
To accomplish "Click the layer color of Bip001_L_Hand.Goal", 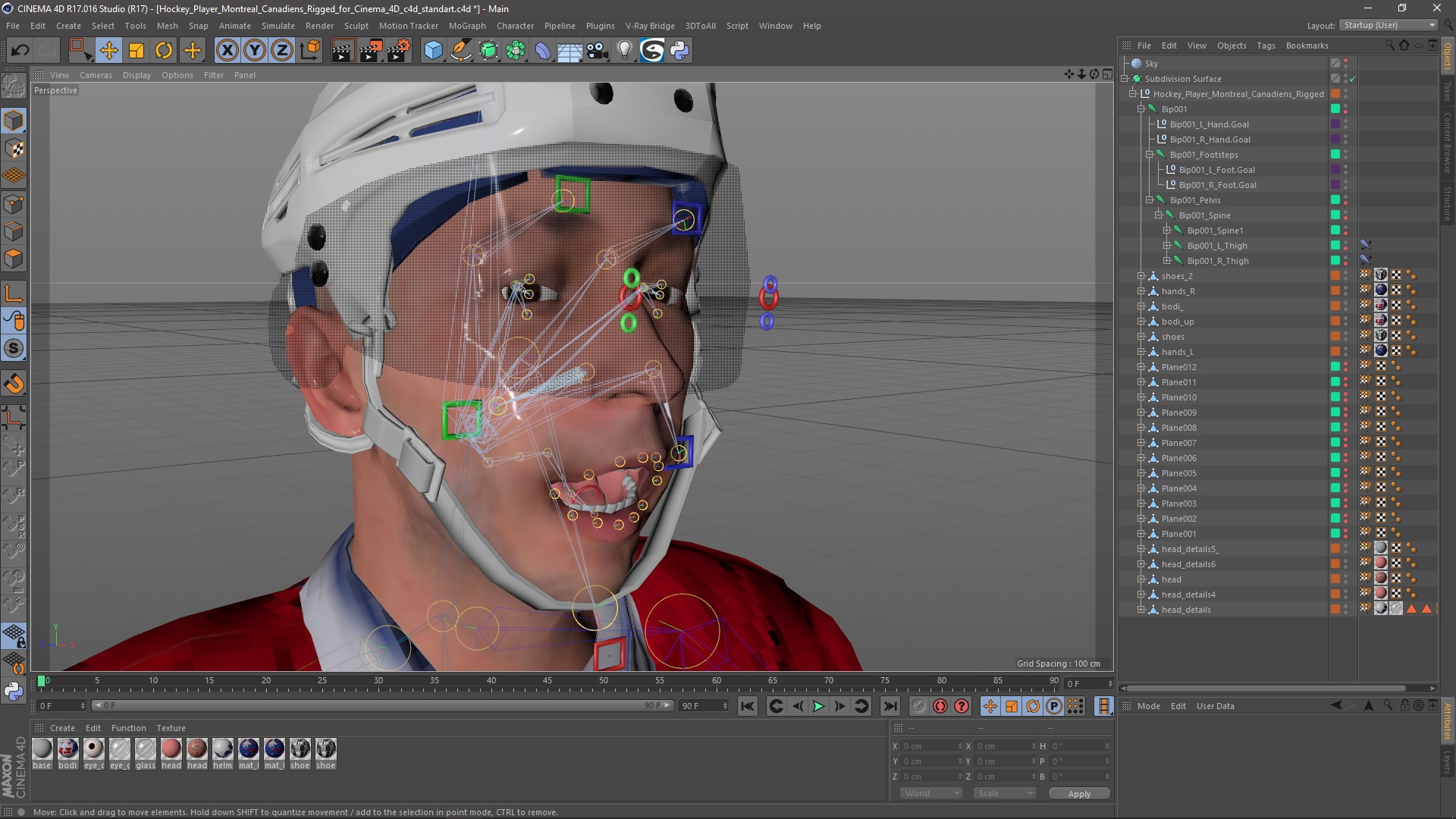I will 1335,124.
